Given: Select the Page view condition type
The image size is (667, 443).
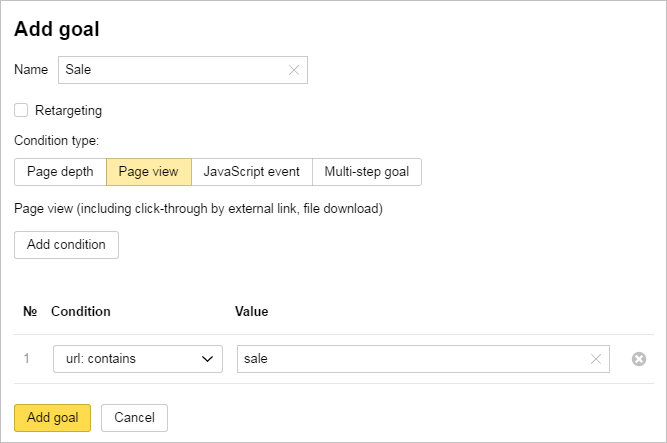Looking at the screenshot, I should (148, 172).
